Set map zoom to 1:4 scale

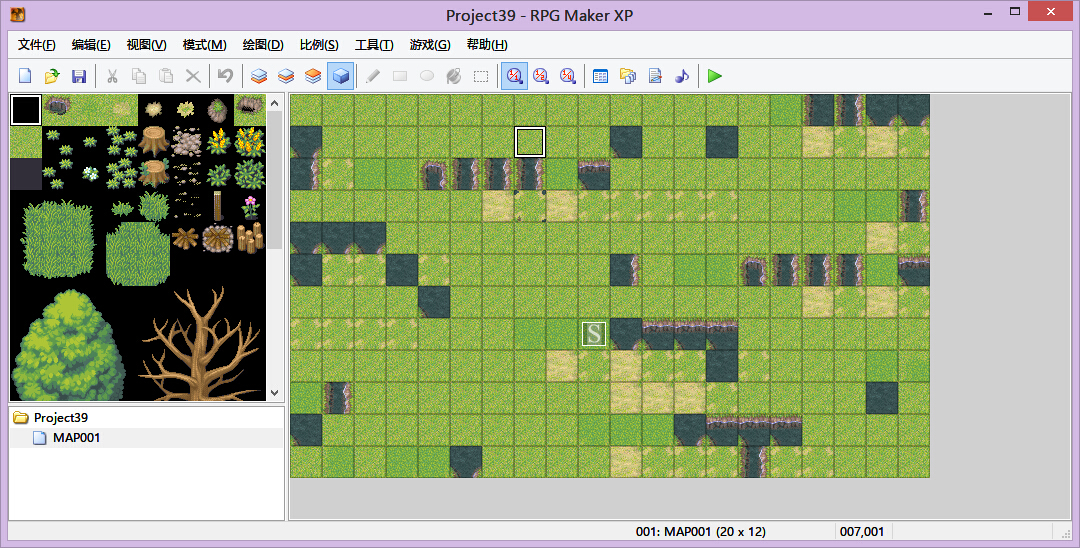(568, 76)
